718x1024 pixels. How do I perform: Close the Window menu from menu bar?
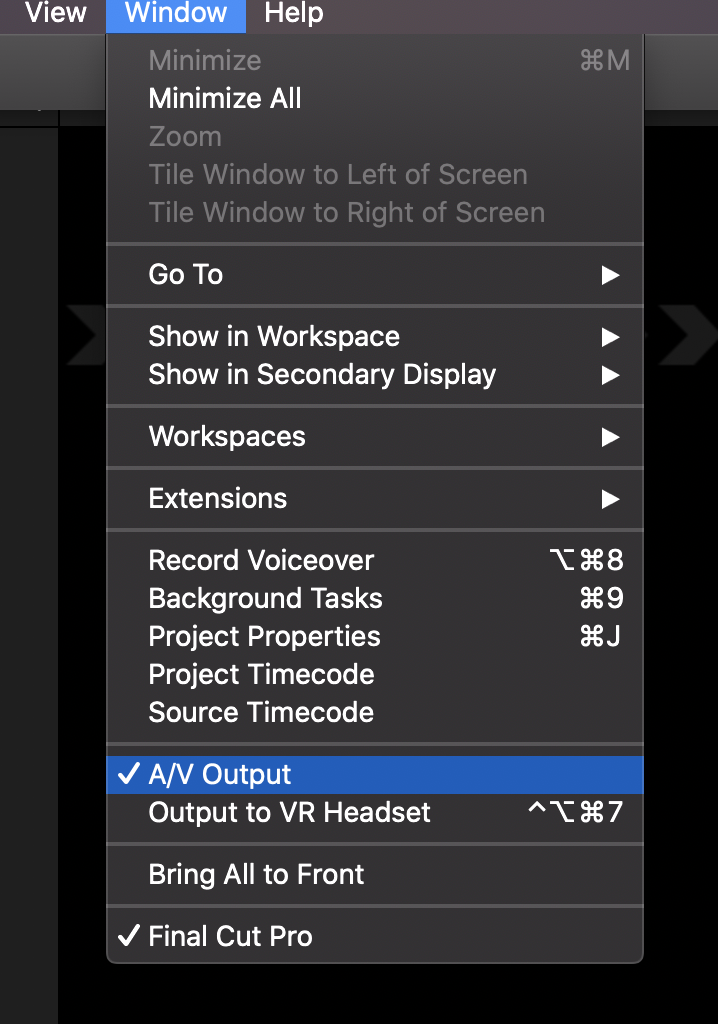pos(176,14)
